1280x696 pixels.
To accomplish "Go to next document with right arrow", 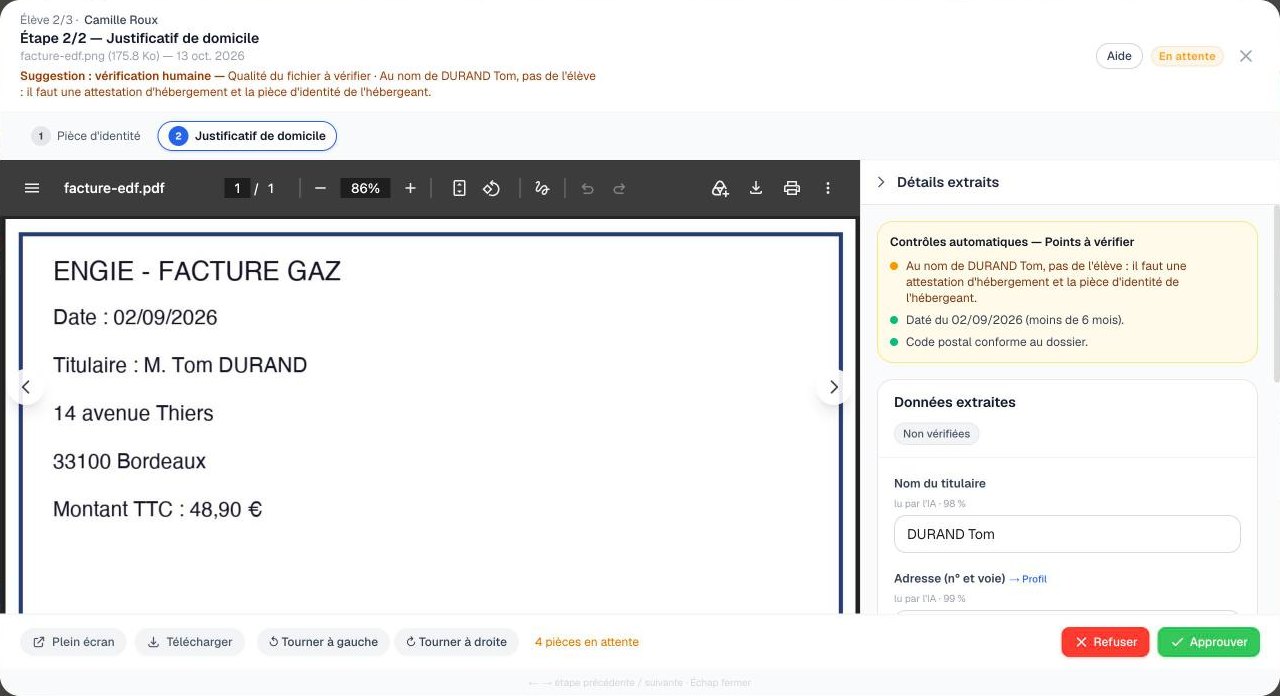I will [834, 387].
